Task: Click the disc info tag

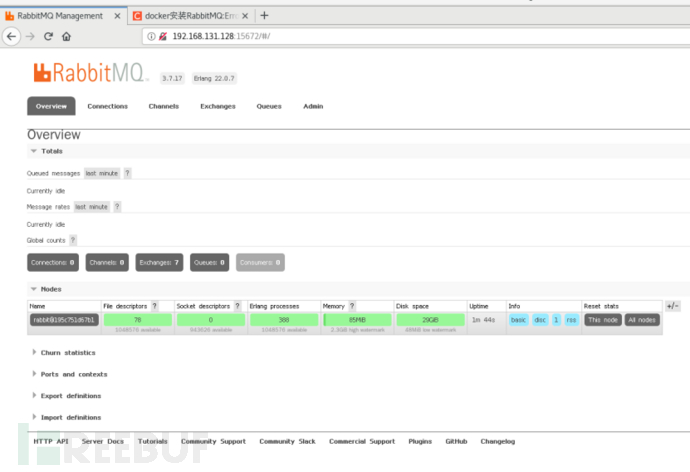Action: tap(540, 320)
